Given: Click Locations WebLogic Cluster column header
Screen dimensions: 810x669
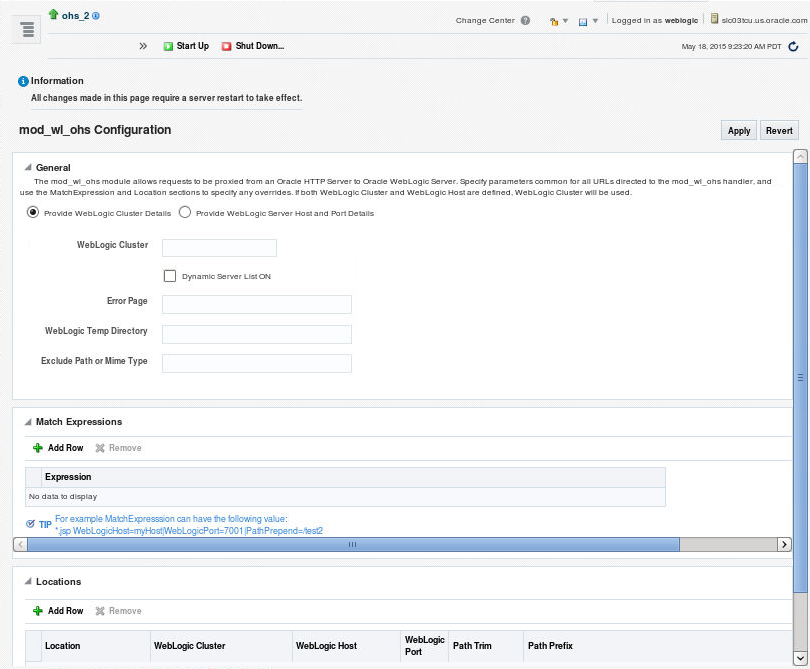Looking at the screenshot, I should [x=222, y=646].
